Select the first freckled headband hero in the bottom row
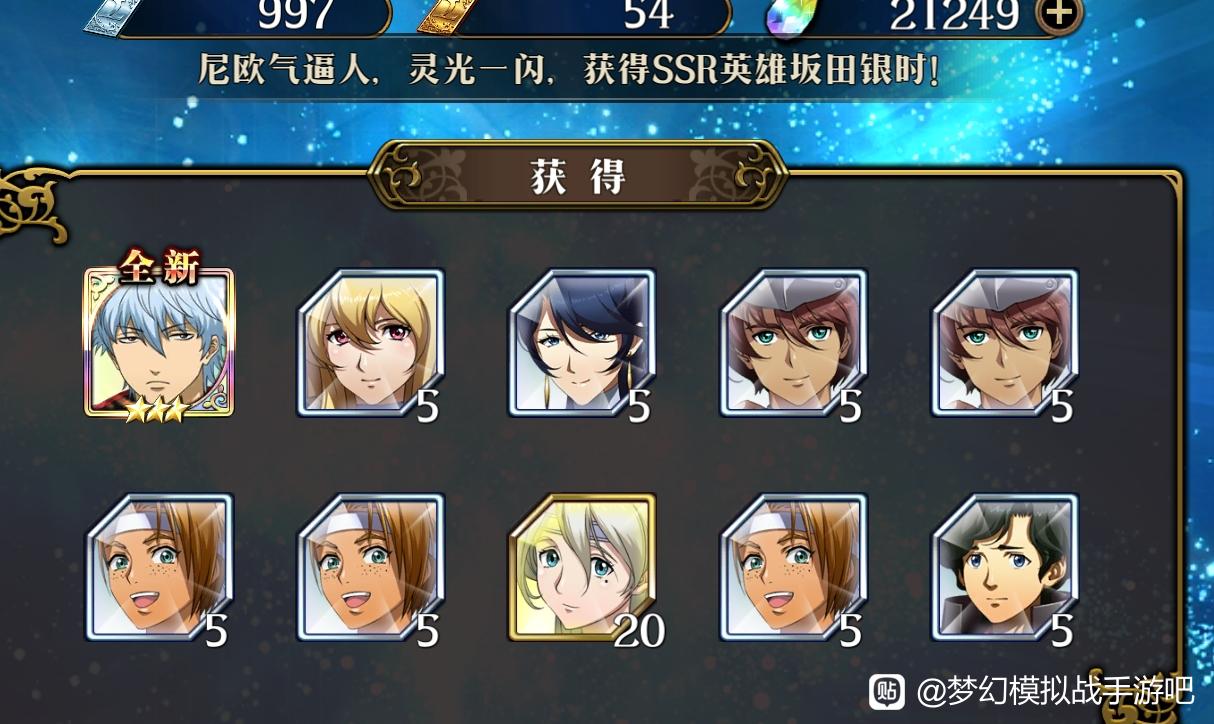The width and height of the screenshot is (1214, 724). click(159, 567)
